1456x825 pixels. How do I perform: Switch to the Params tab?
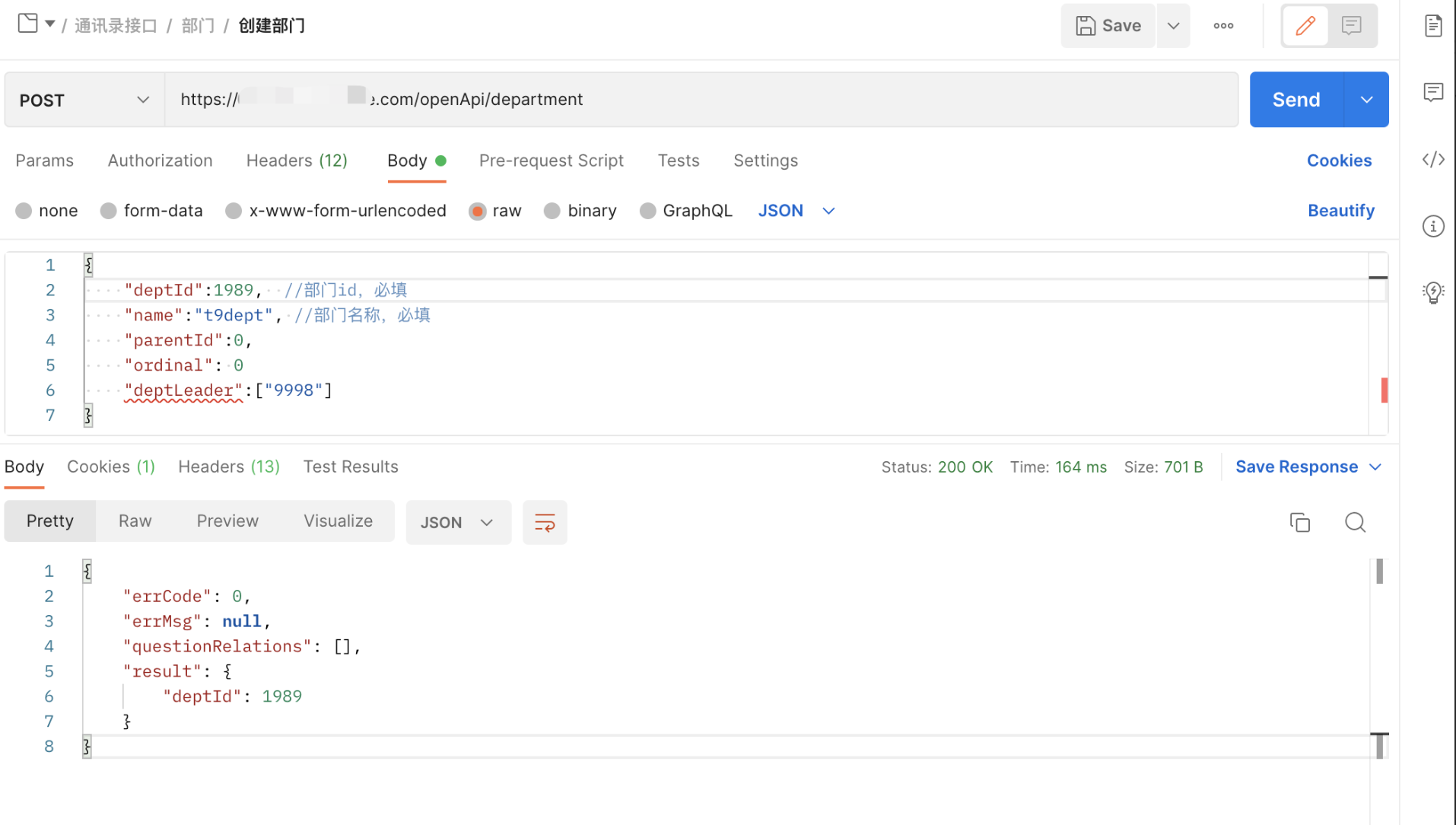point(44,161)
